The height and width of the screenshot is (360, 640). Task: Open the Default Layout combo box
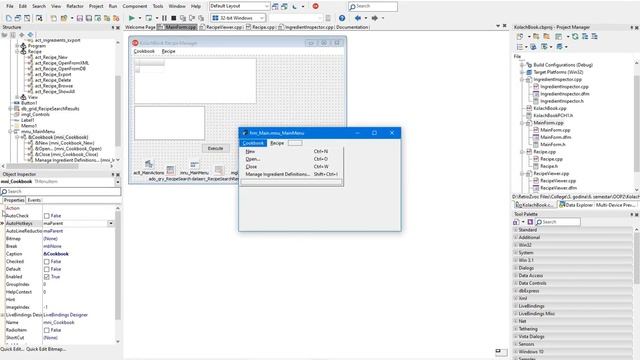point(240,6)
